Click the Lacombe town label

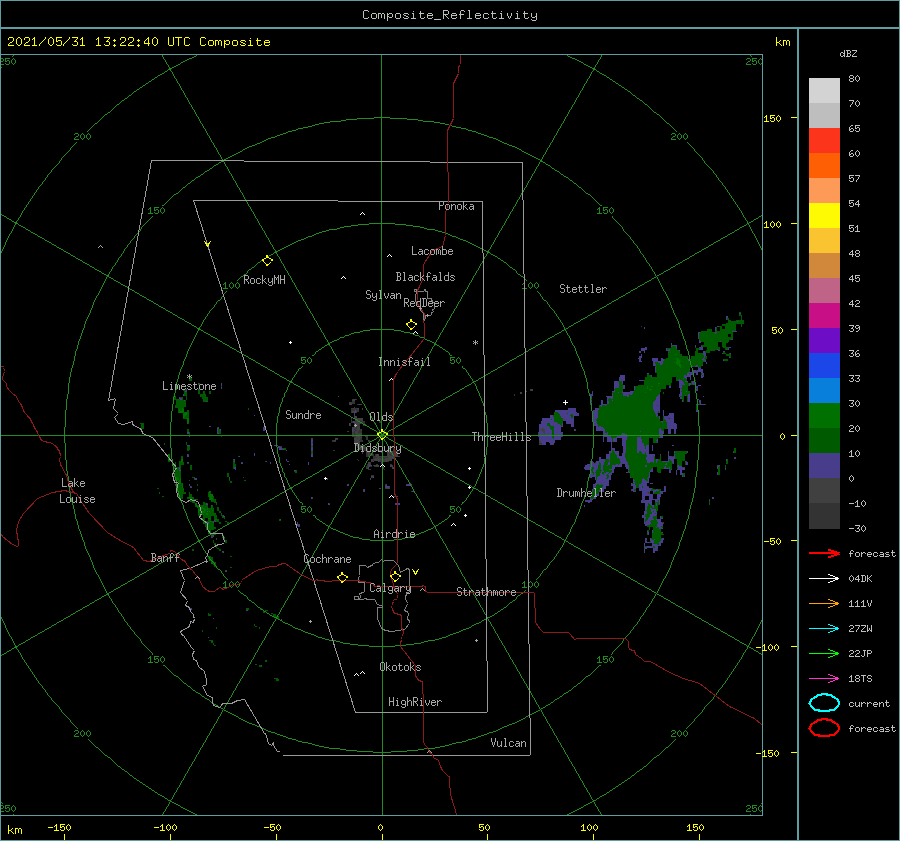(432, 251)
